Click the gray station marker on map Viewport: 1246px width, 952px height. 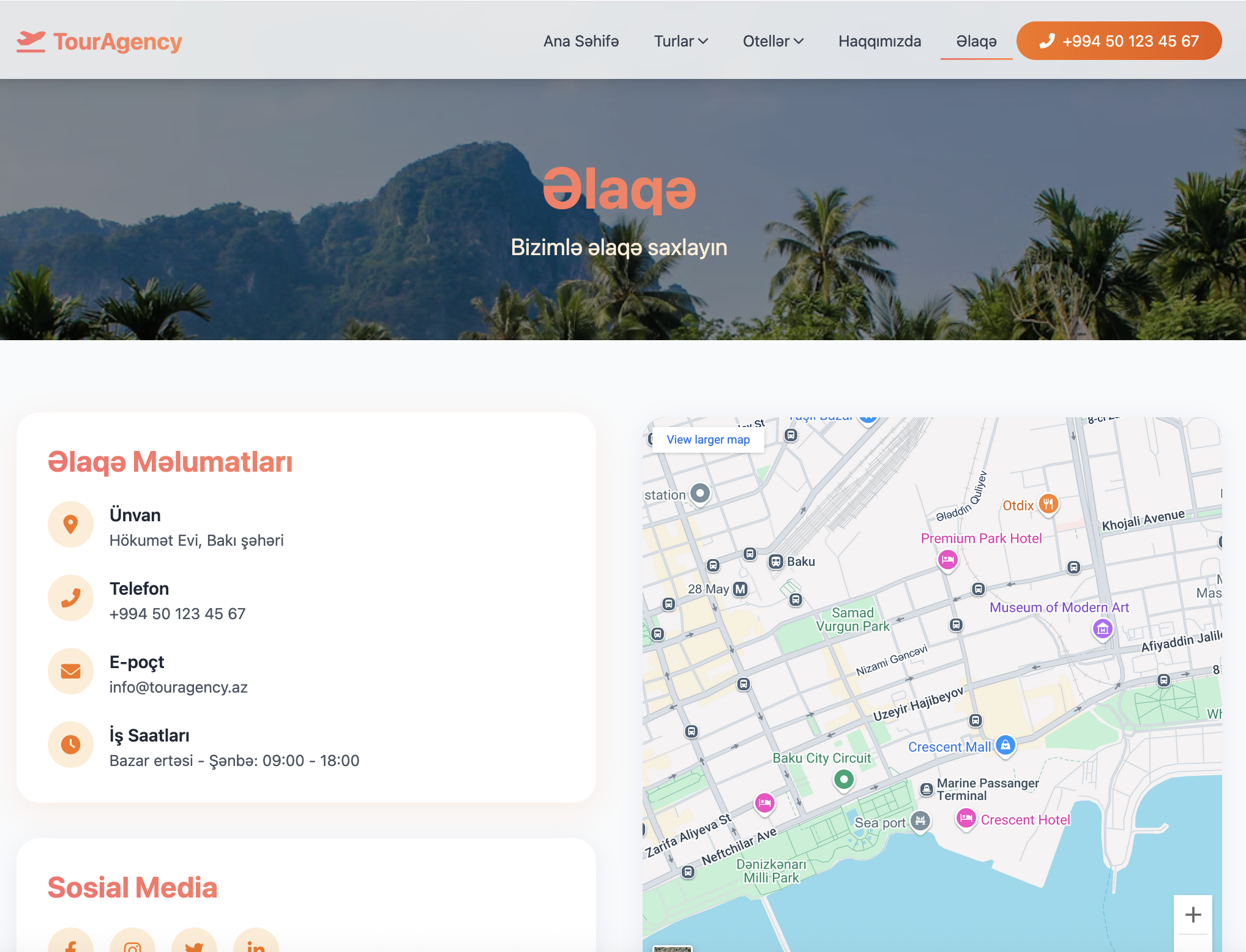700,493
